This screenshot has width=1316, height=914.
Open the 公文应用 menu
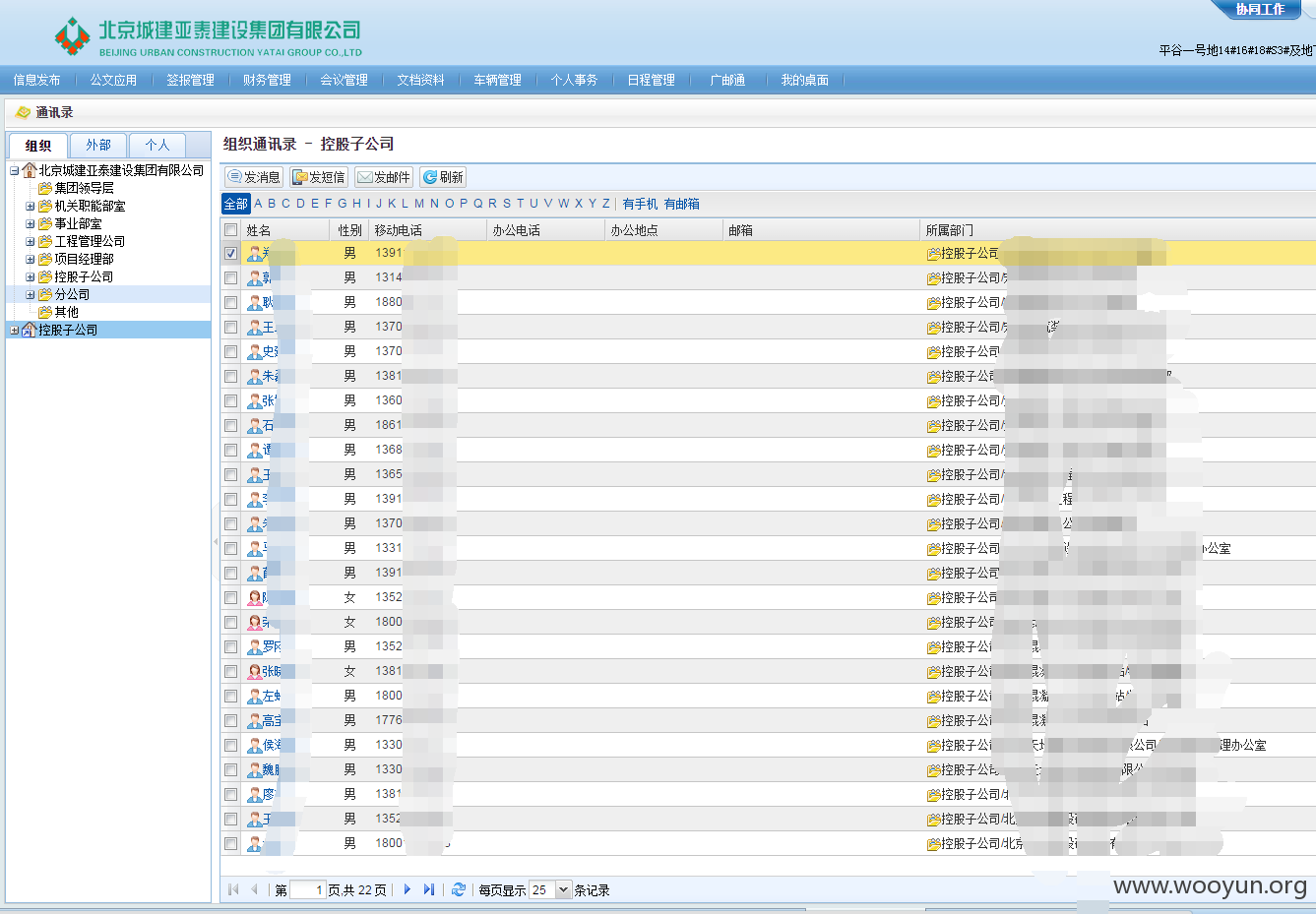click(x=113, y=81)
